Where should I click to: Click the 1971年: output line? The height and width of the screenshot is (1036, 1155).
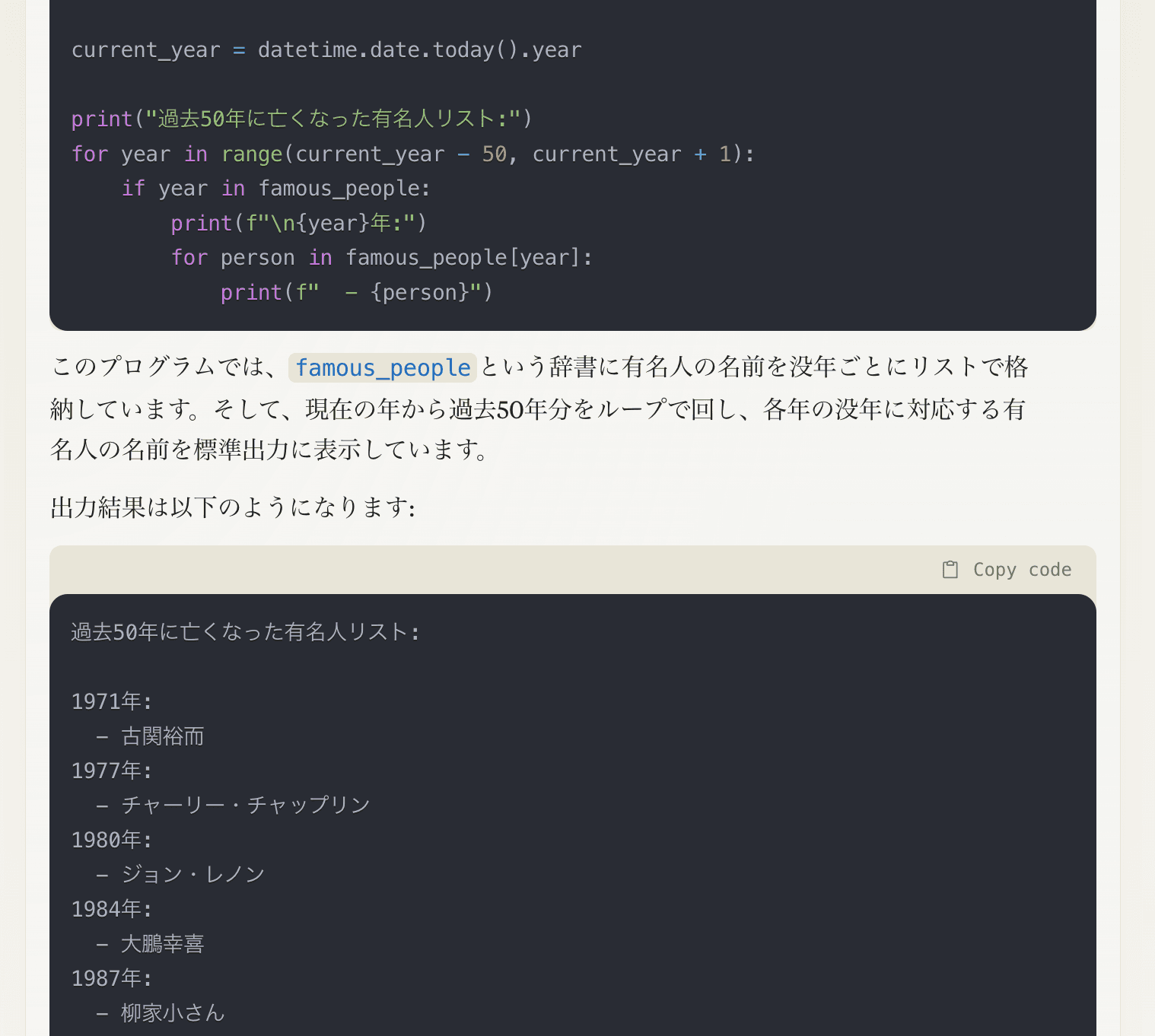tap(112, 702)
